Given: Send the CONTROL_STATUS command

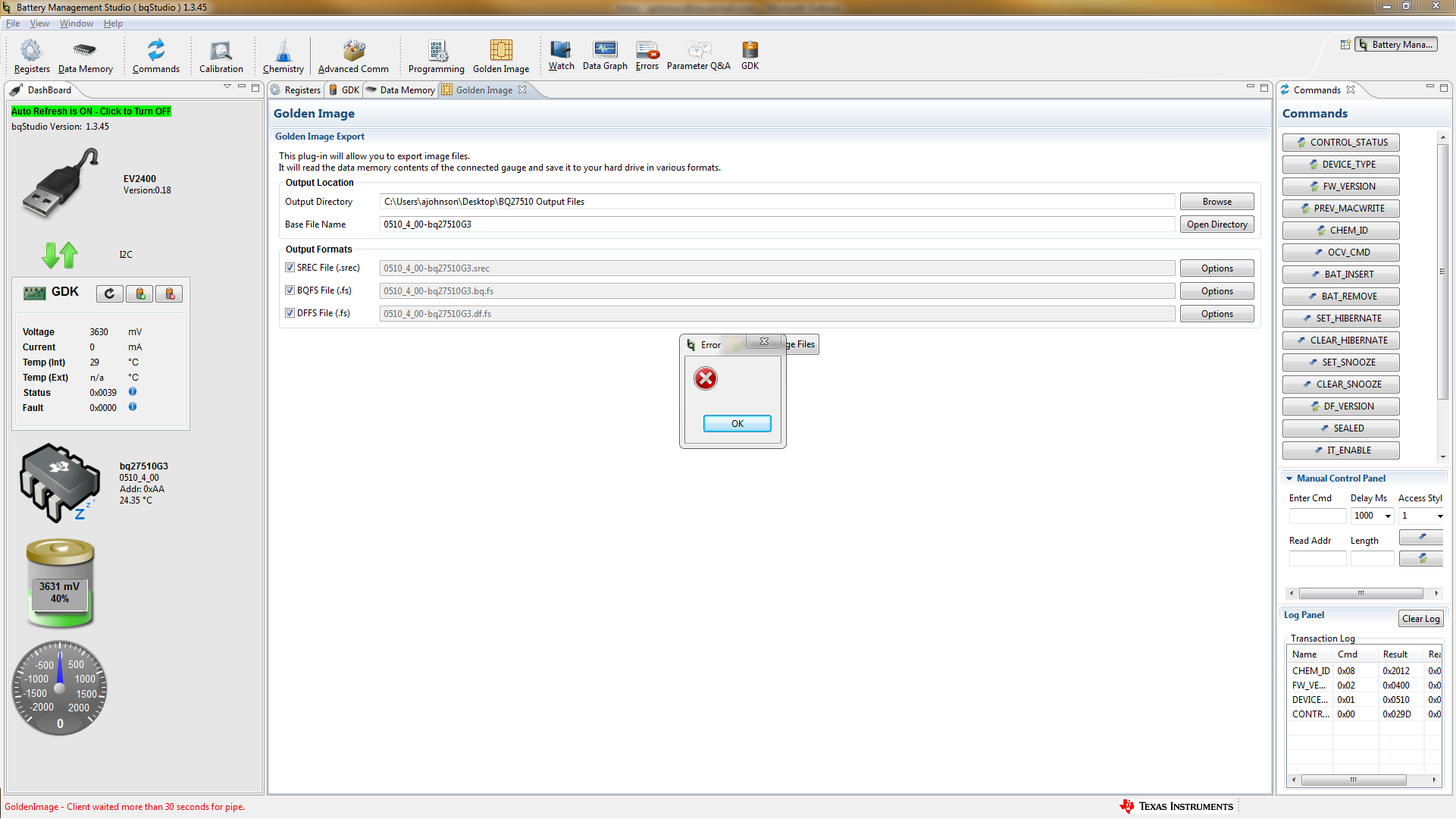Looking at the screenshot, I should (1341, 143).
